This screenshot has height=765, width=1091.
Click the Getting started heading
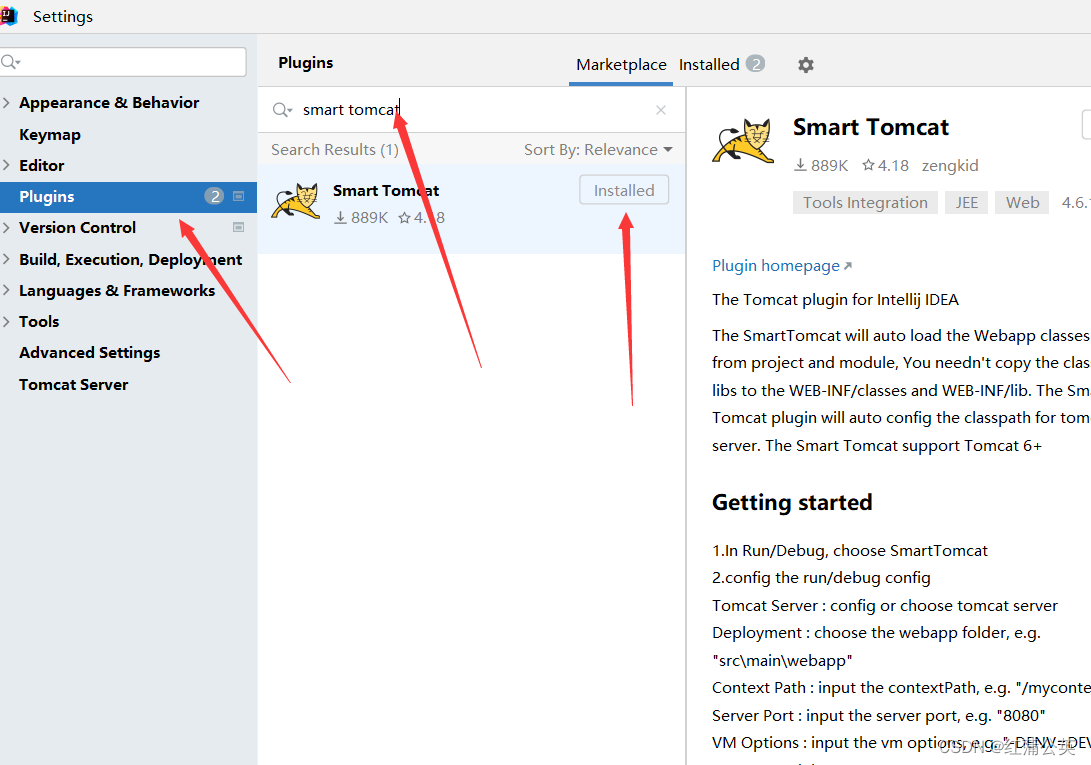pos(792,503)
